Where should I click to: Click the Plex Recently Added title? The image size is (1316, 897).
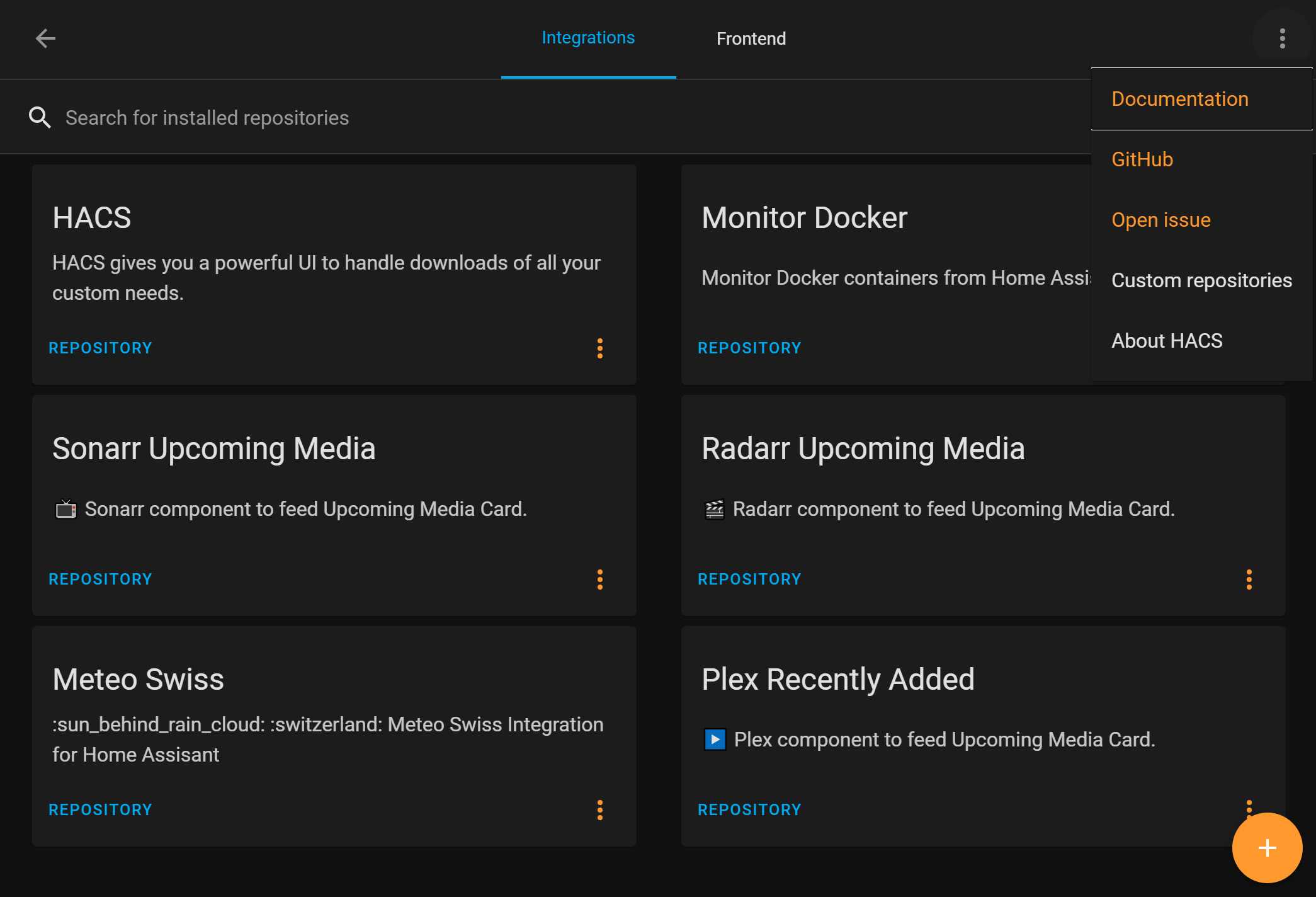[x=838, y=680]
